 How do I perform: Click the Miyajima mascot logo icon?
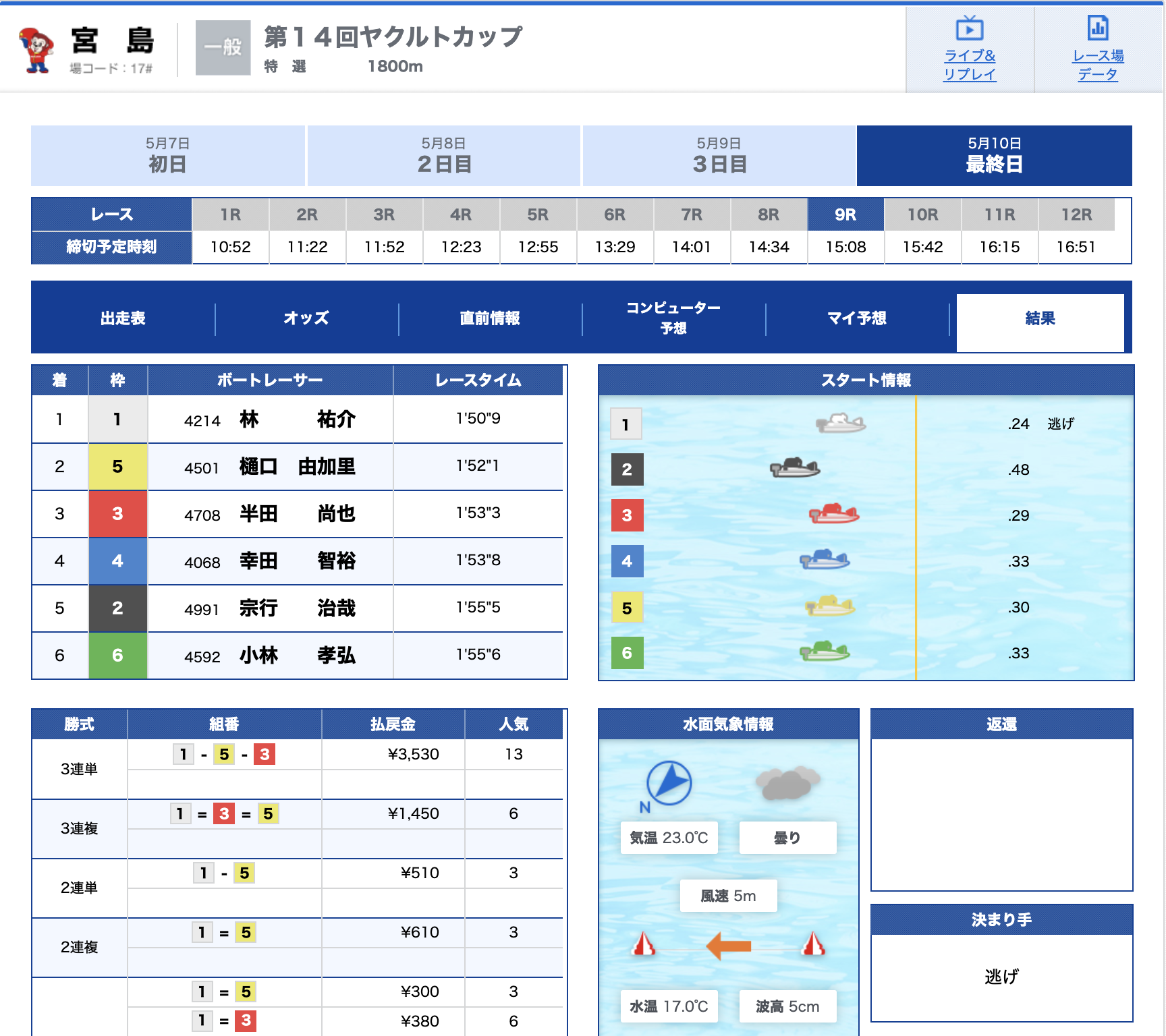coord(36,49)
